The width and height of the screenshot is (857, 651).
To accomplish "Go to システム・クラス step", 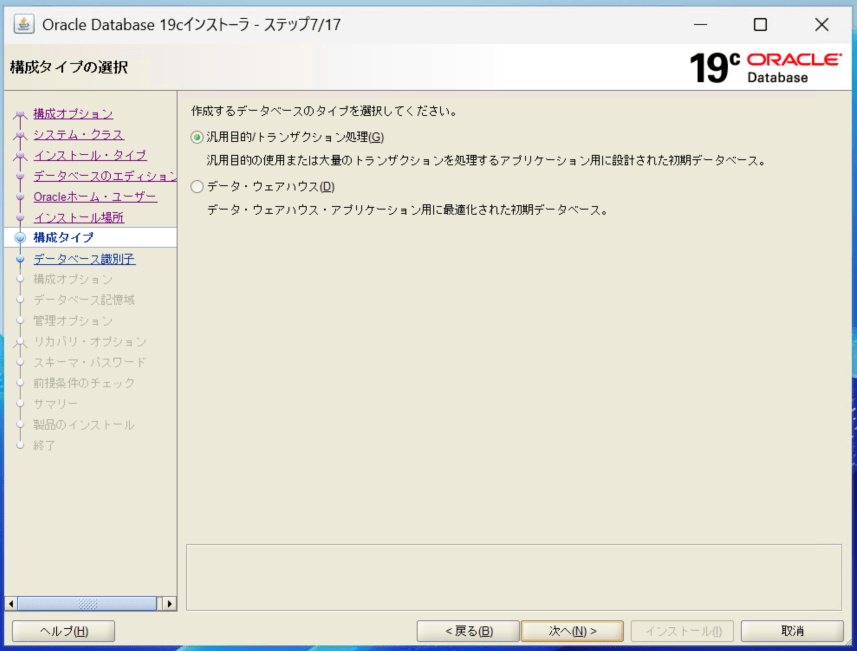I will click(x=78, y=134).
